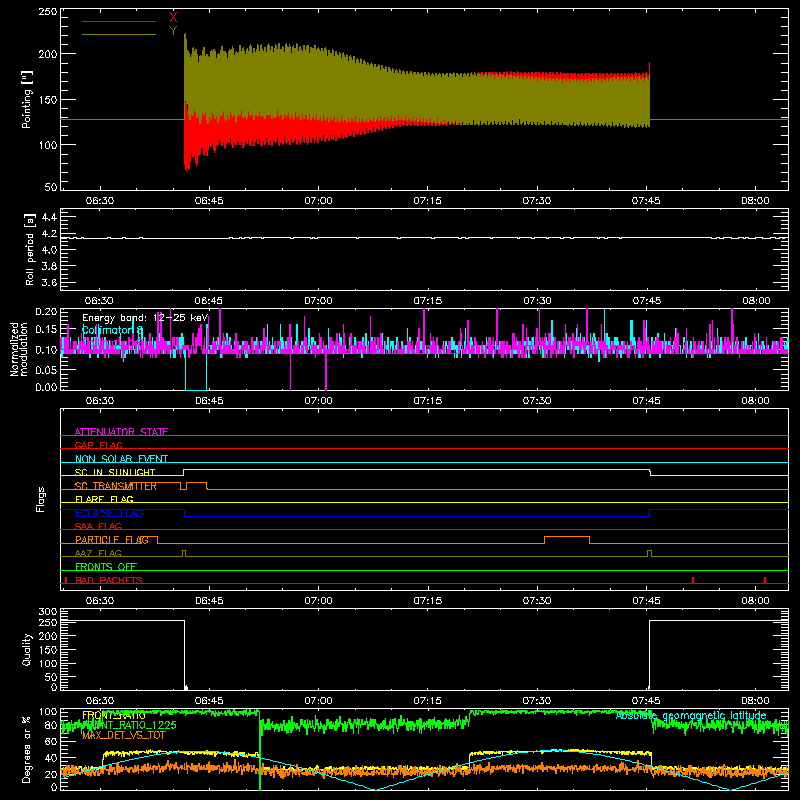This screenshot has width=800, height=800.
Task: Select the GAP_FLAG label
Action: (x=98, y=445)
